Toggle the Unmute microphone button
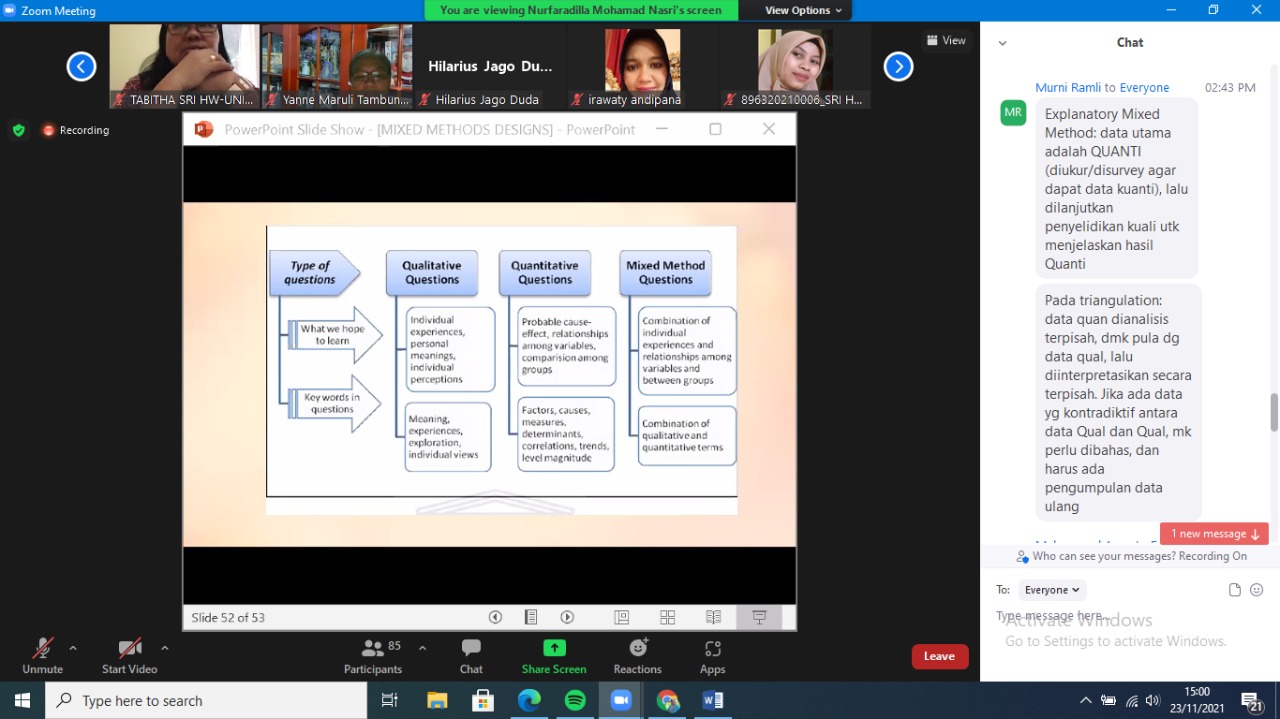The image size is (1280, 719). tap(42, 655)
